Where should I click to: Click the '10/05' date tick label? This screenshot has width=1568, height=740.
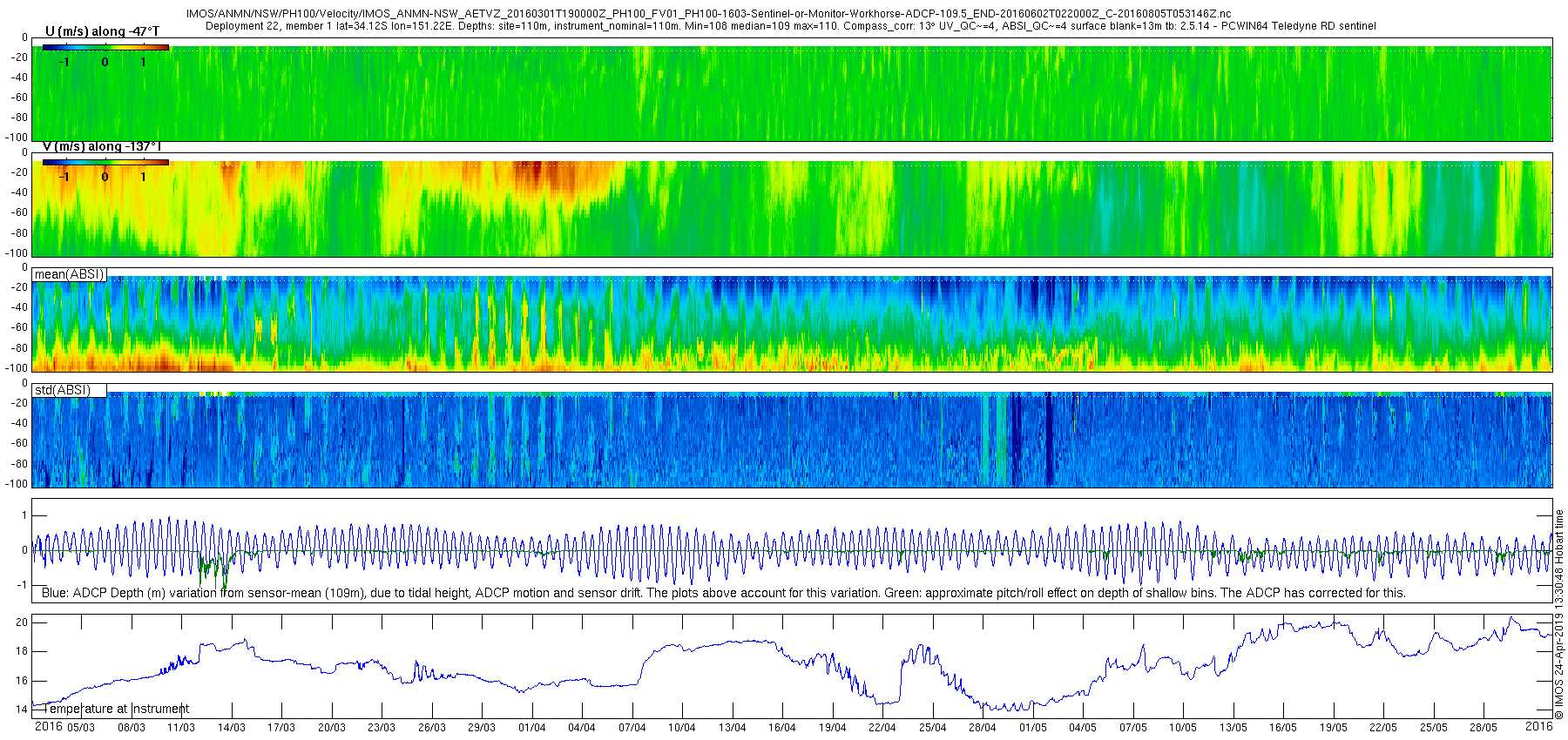[x=1183, y=728]
